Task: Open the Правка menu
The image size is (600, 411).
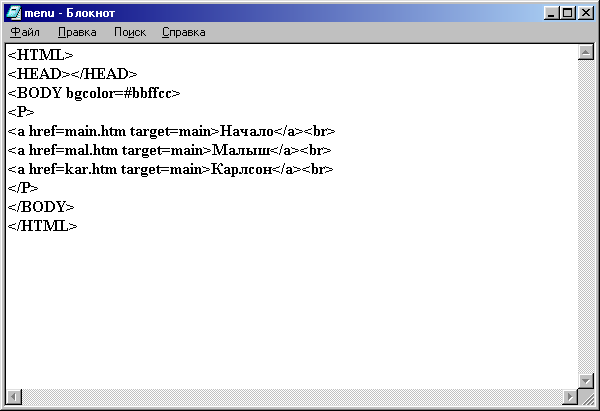Action: (77, 32)
